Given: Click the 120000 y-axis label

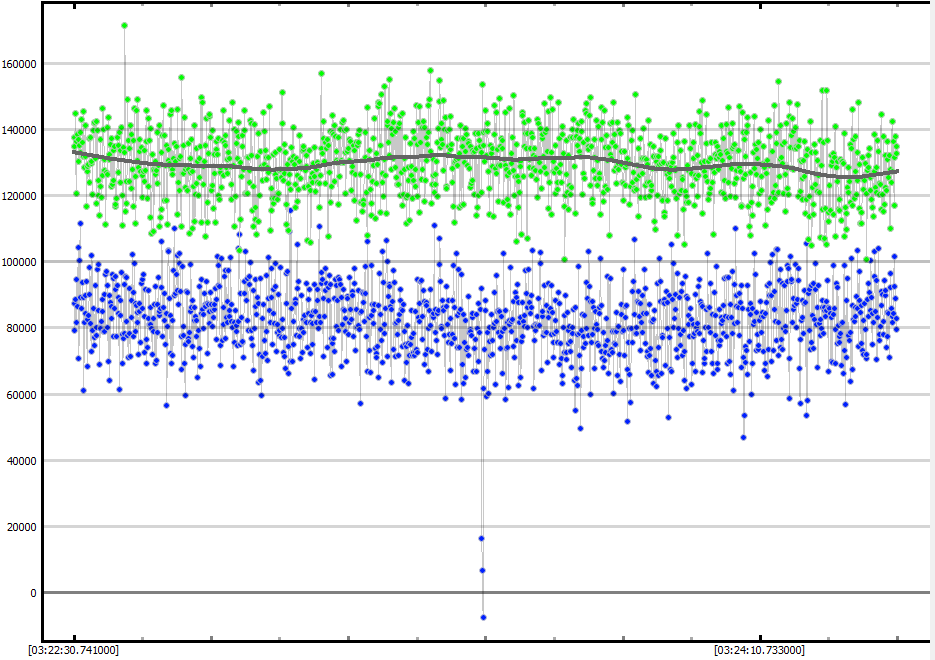Looking at the screenshot, I should (19, 196).
